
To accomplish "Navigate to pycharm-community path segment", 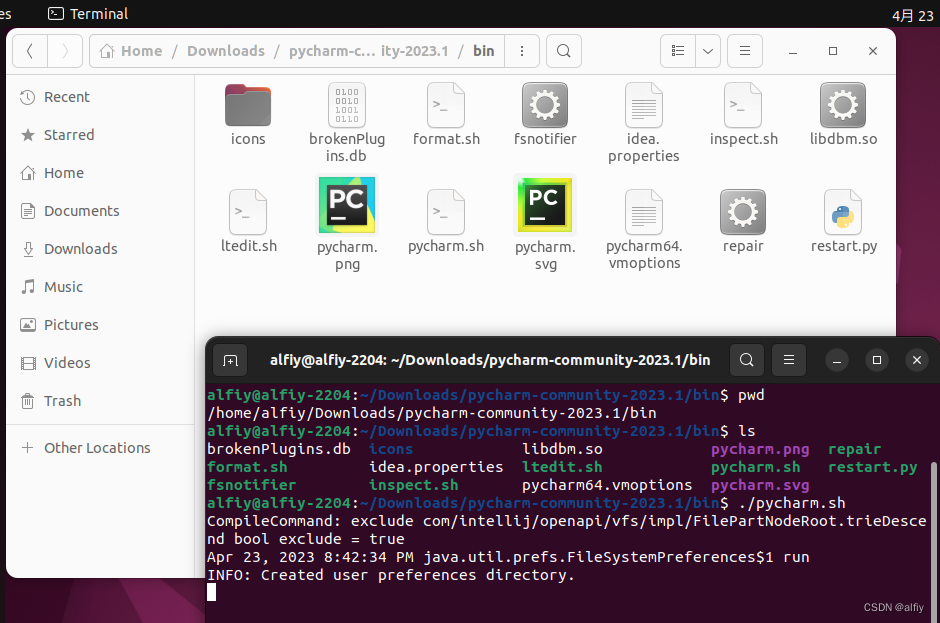I will pyautogui.click(x=368, y=51).
